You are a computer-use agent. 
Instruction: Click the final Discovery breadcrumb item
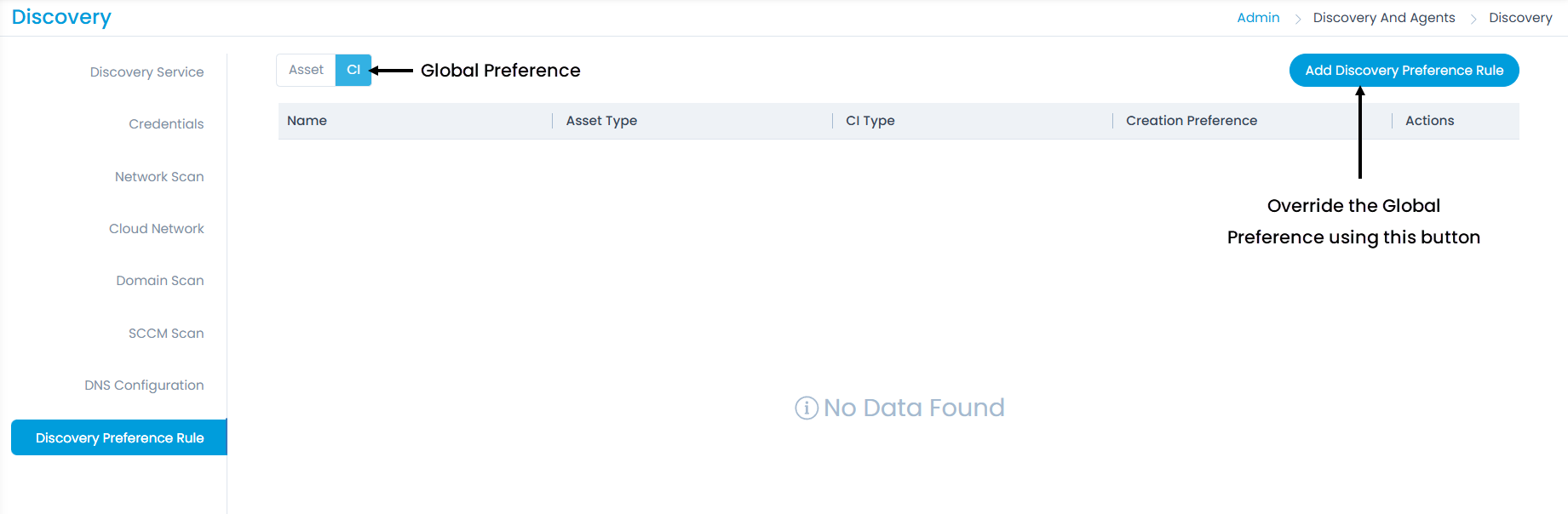(x=1519, y=18)
